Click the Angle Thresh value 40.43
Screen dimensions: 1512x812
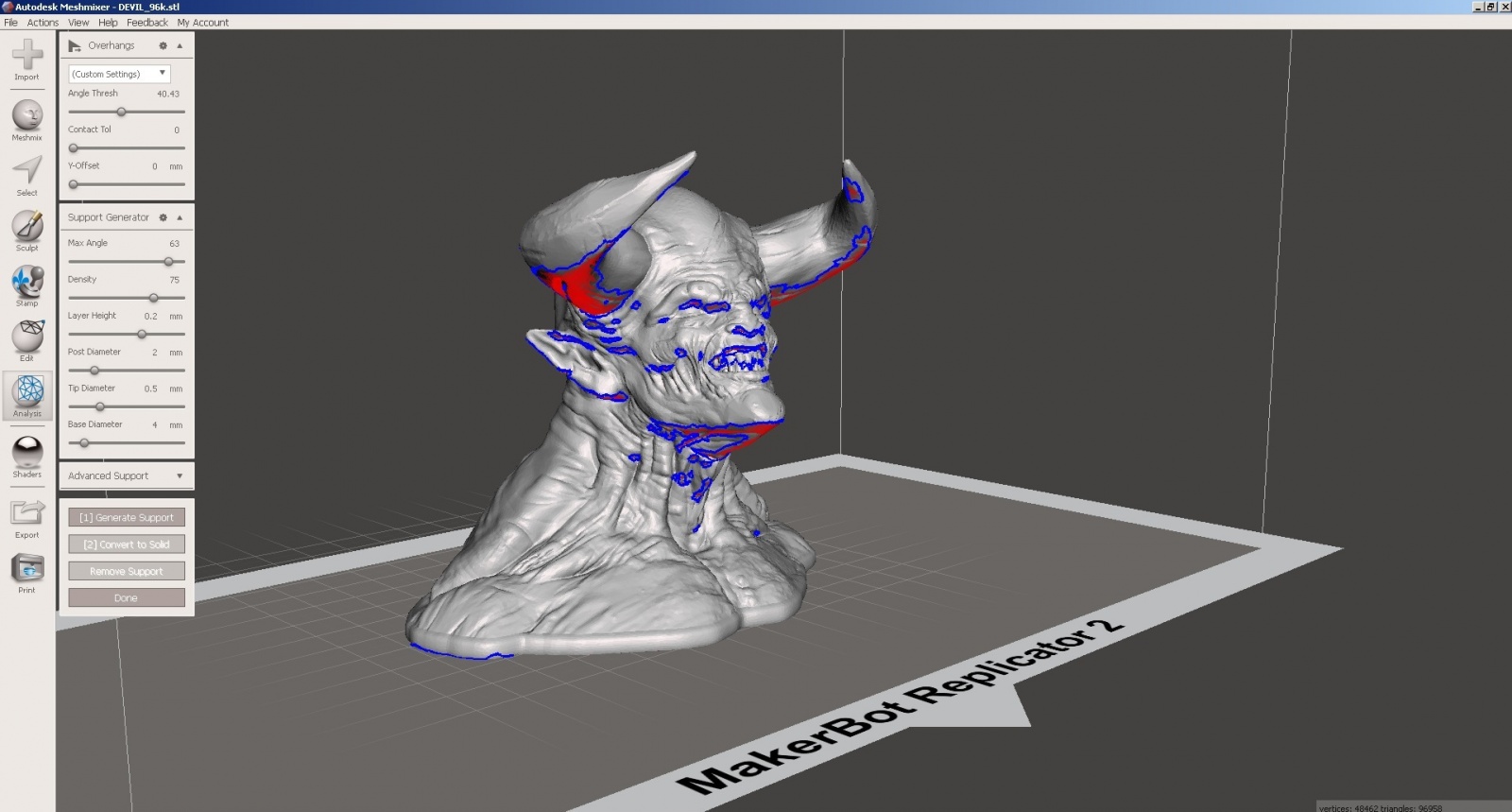(x=168, y=94)
